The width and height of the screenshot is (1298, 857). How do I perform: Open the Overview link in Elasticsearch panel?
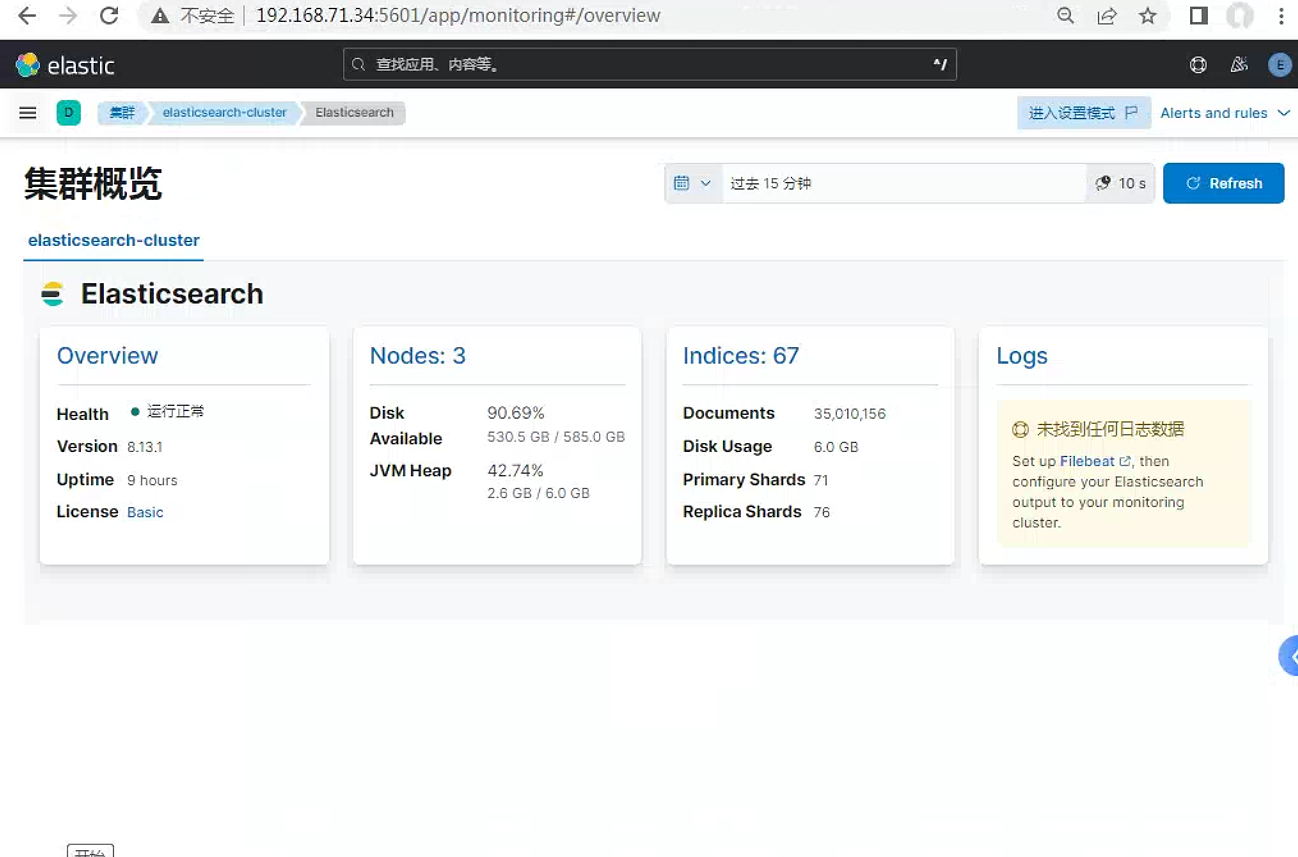tap(107, 356)
